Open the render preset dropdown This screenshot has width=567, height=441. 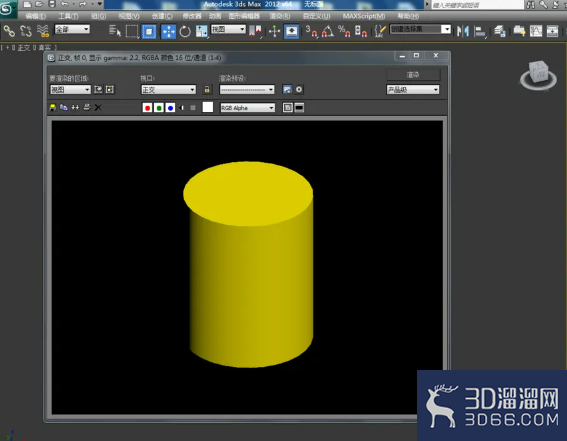pyautogui.click(x=247, y=90)
